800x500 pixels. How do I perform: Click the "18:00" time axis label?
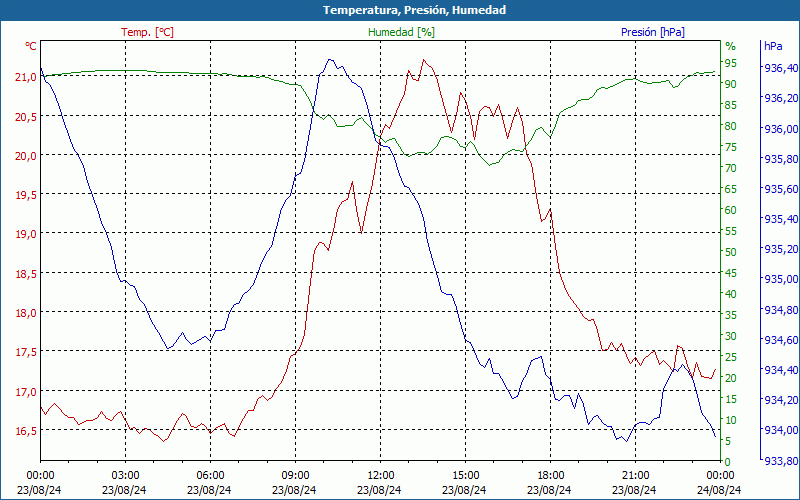tap(551, 476)
